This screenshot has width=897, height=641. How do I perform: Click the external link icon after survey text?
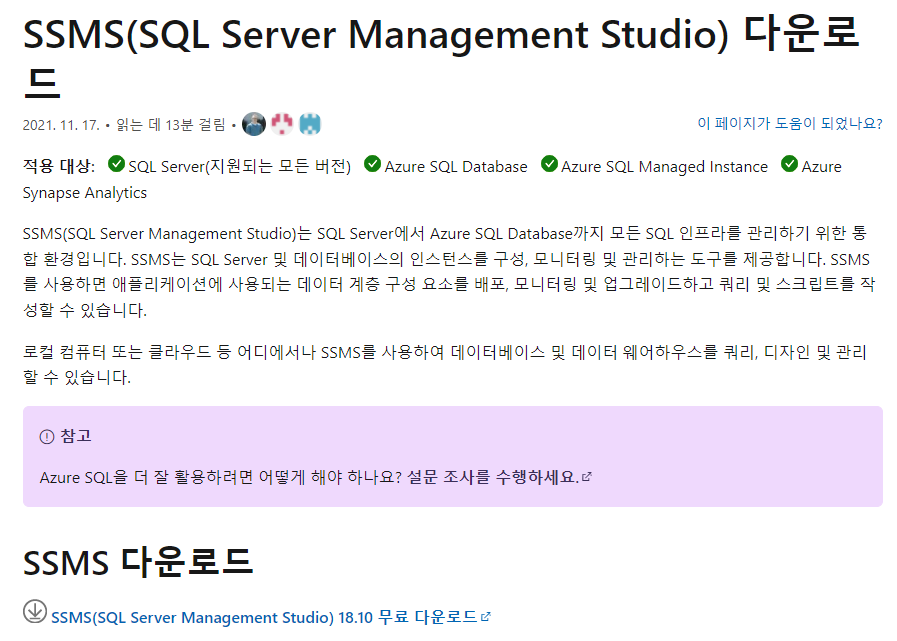pos(586,476)
